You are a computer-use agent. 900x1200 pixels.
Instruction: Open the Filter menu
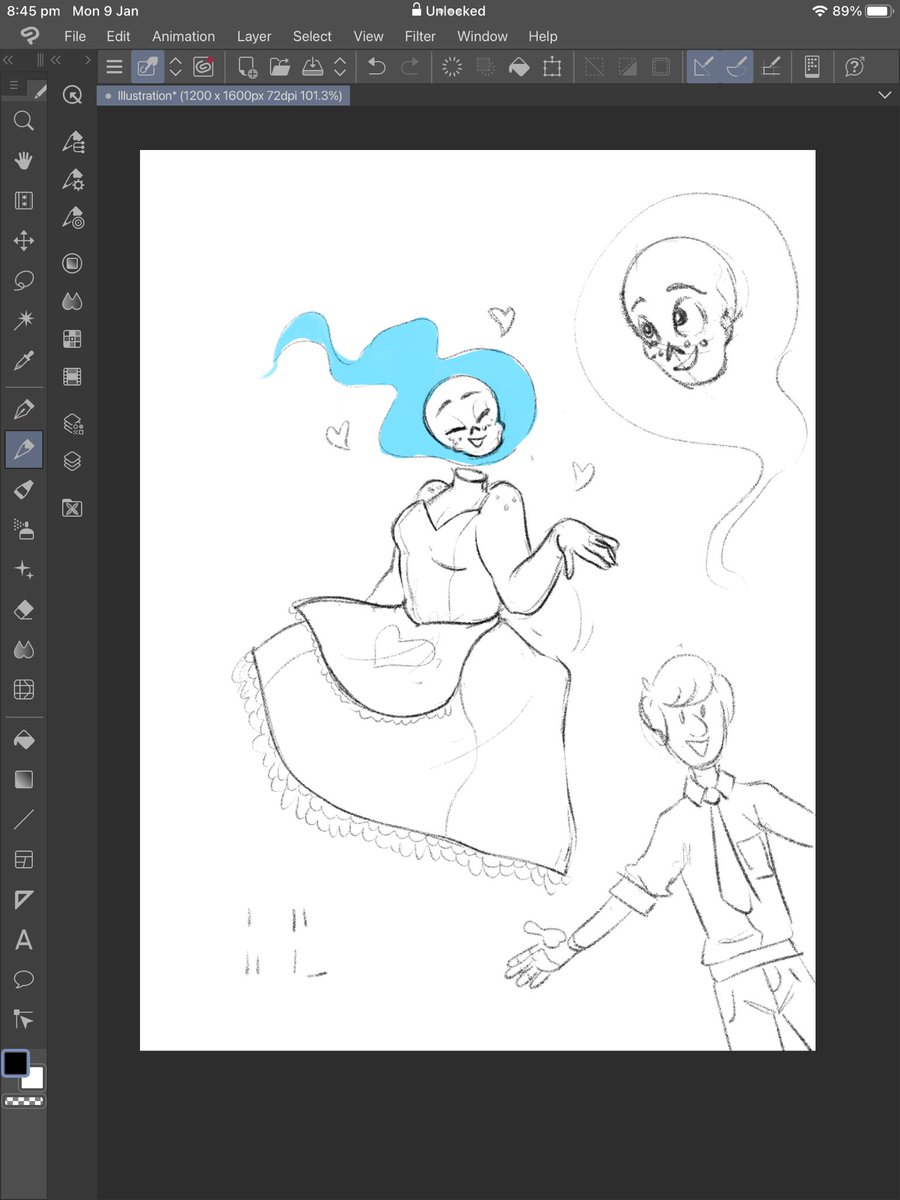pos(420,36)
